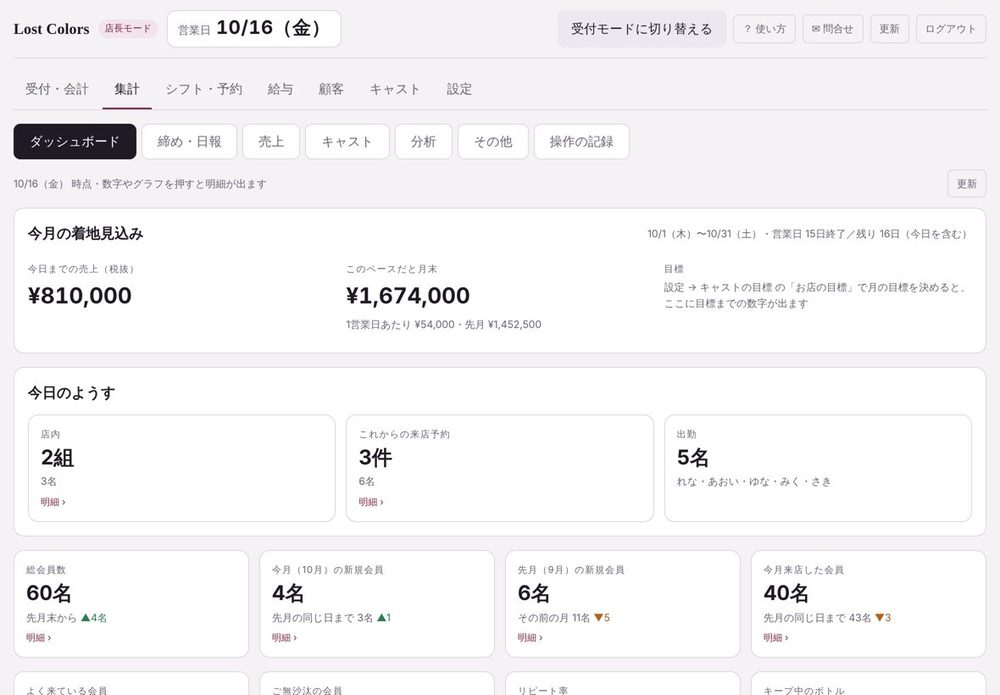Open the キャスト sub-tab under 集計
Image resolution: width=1000 pixels, height=695 pixels.
347,142
